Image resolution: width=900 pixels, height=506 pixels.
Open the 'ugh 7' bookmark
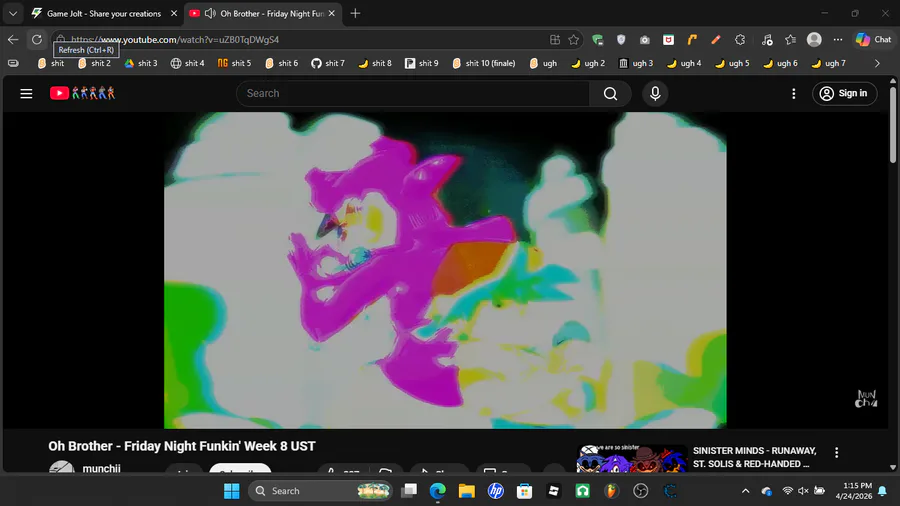(x=828, y=63)
